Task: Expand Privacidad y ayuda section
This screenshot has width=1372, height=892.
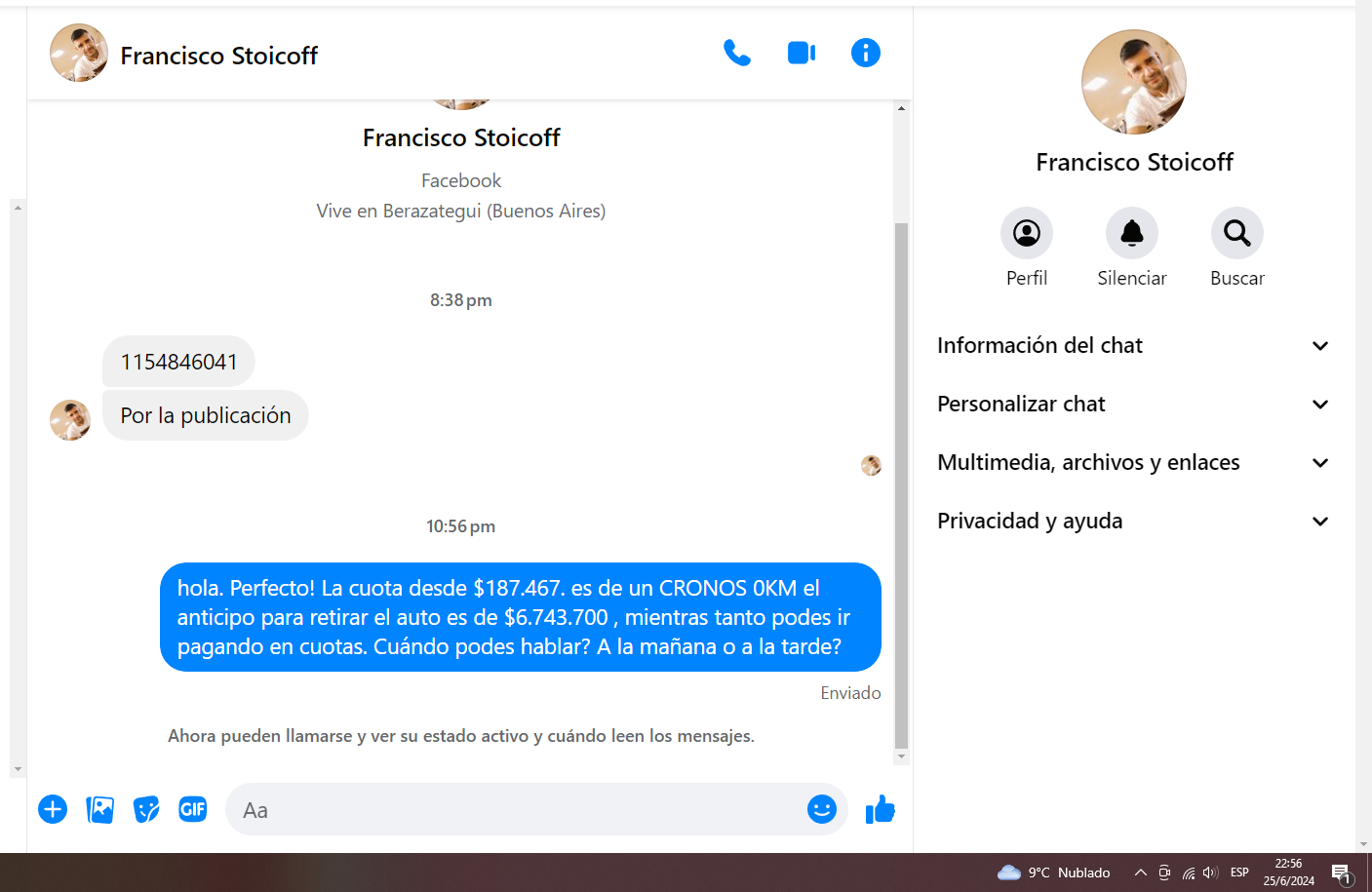Action: pyautogui.click(x=1133, y=522)
